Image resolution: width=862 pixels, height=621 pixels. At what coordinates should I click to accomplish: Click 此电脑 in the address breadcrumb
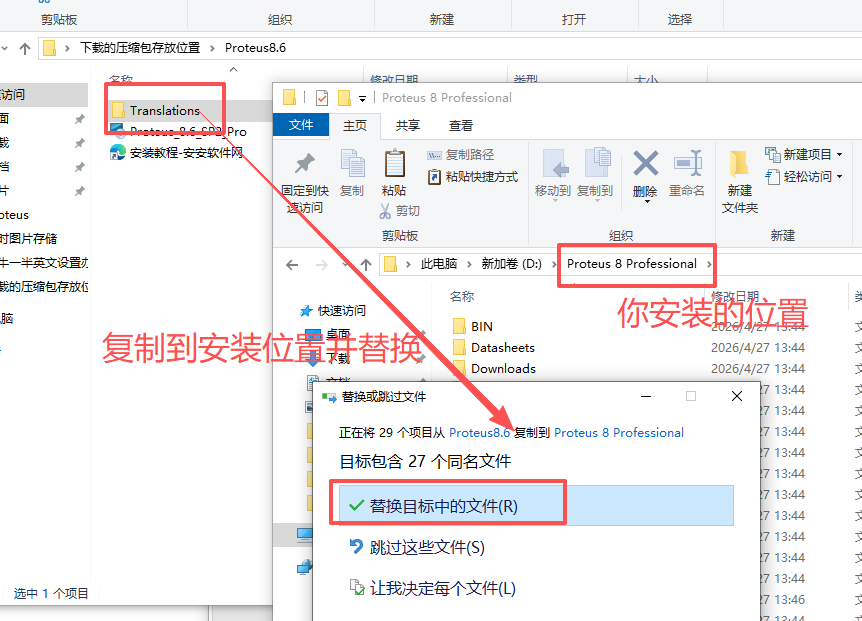439,264
